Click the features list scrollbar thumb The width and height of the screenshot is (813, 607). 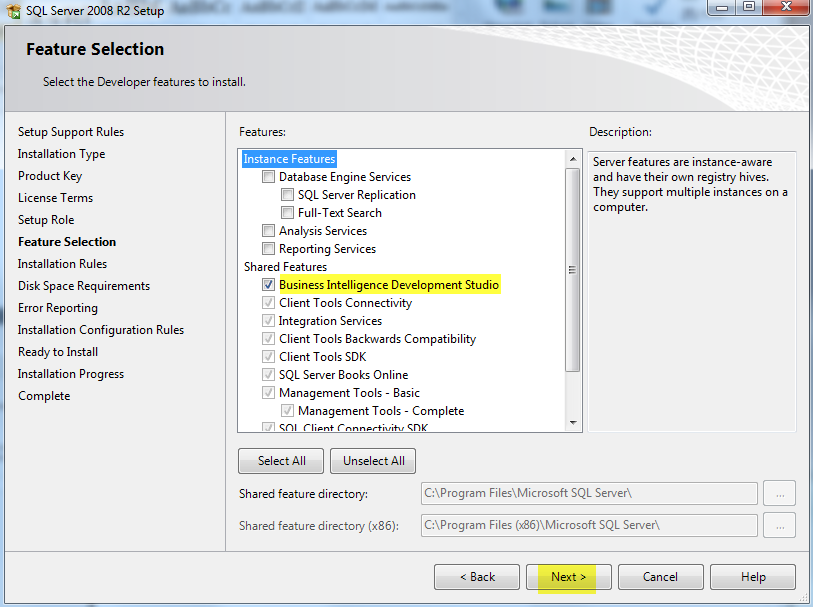click(x=573, y=270)
